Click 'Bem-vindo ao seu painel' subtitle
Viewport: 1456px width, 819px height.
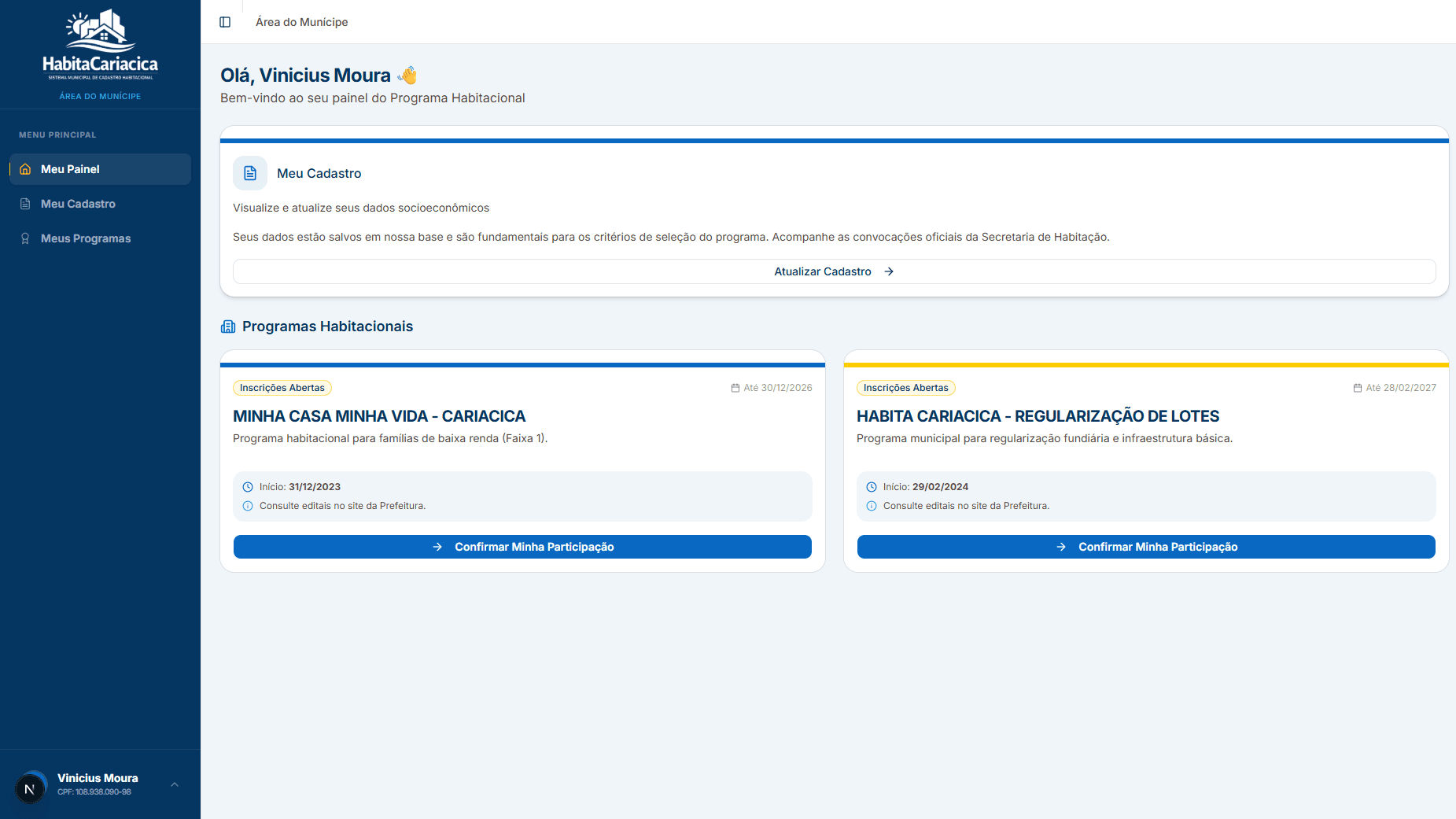[373, 98]
